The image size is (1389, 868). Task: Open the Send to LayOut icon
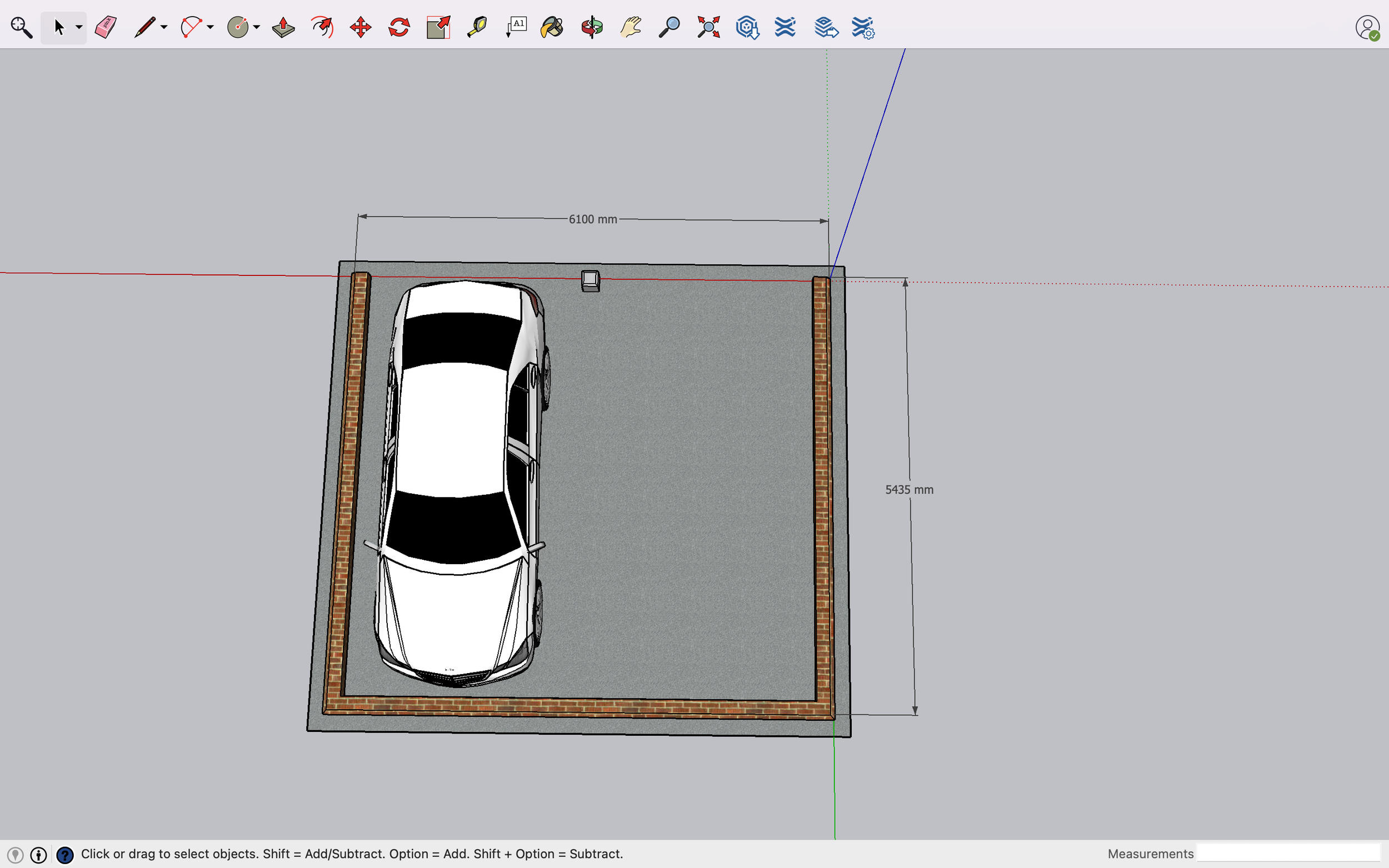(x=826, y=27)
